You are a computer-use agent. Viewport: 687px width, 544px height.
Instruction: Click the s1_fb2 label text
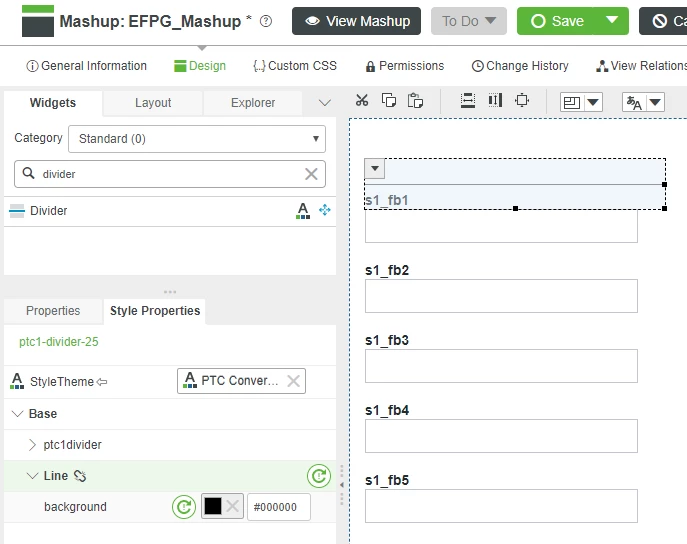(x=387, y=270)
